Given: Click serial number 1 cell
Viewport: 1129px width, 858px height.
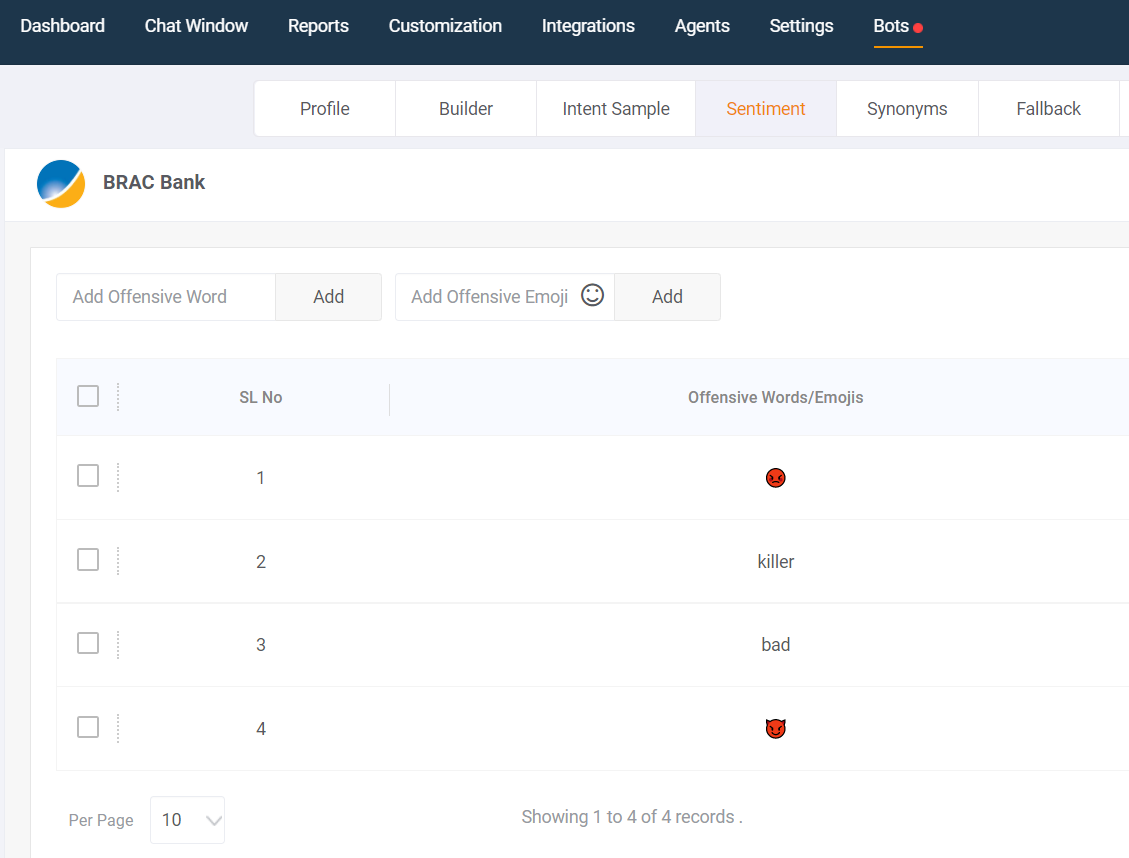Looking at the screenshot, I should click(261, 478).
